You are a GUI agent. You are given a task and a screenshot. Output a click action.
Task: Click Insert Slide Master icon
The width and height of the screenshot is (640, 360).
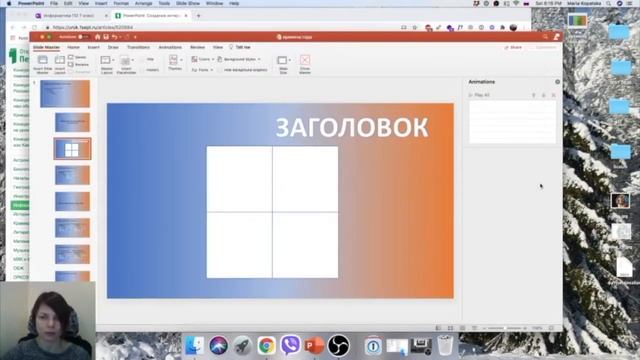point(42,60)
